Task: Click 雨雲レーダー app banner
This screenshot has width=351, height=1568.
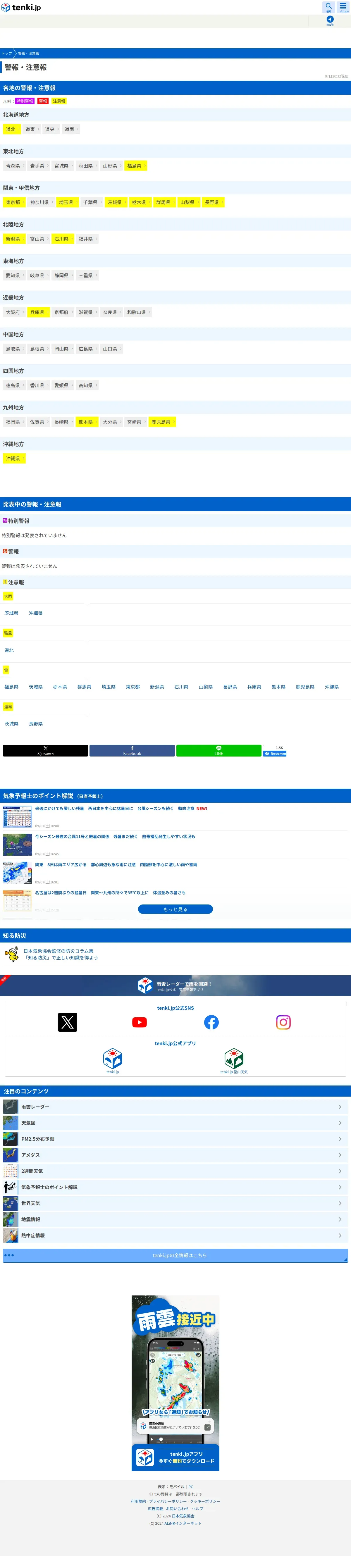Action: pos(175,985)
